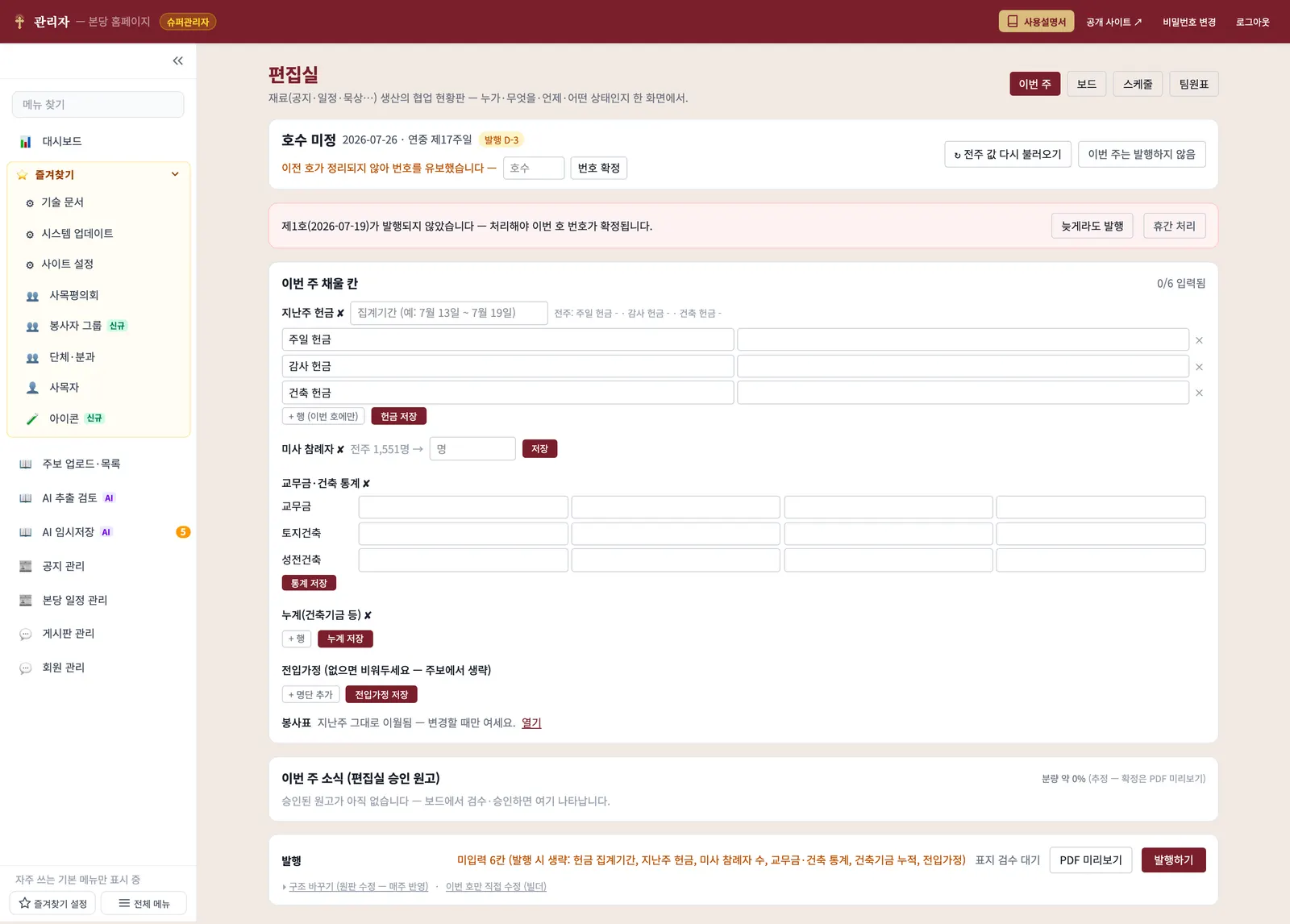Add a row with + 행 (이번 호에만)
1290x924 pixels.
coord(323,416)
